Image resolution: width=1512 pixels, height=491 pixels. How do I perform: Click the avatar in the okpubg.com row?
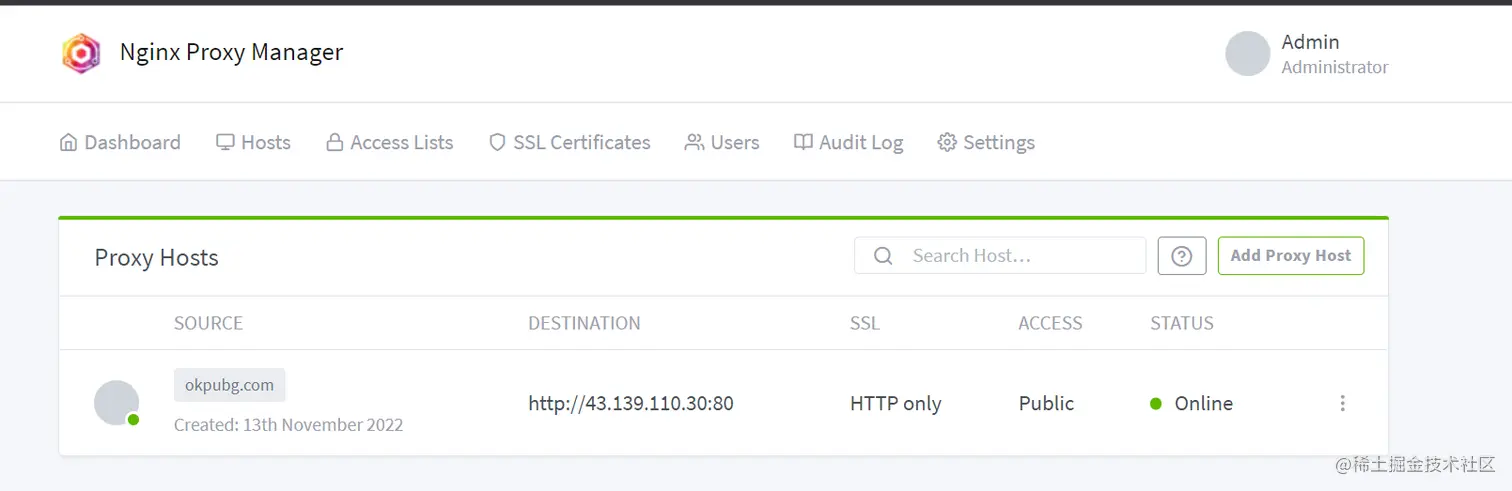coord(116,403)
